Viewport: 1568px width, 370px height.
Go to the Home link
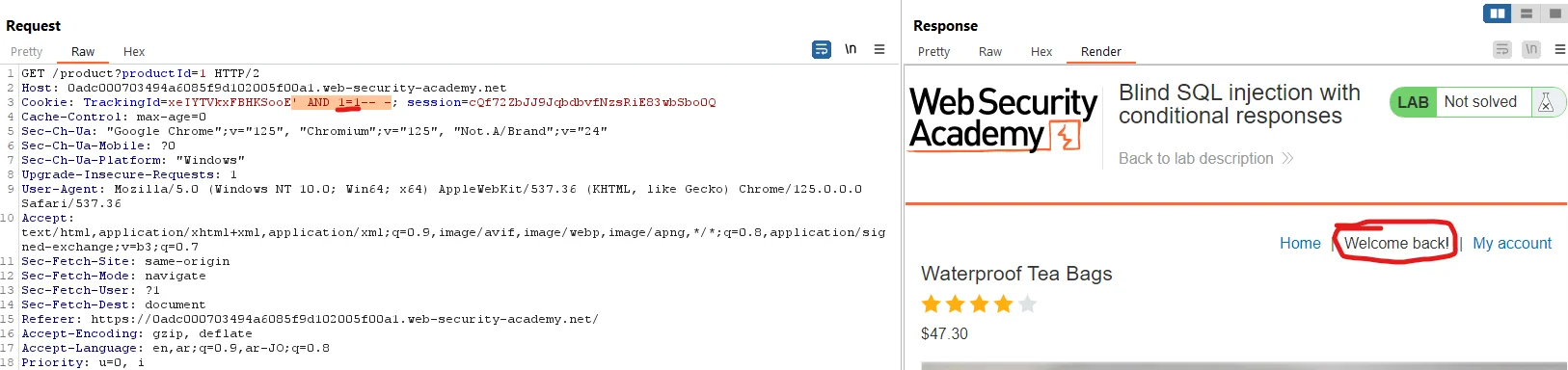pos(1300,243)
